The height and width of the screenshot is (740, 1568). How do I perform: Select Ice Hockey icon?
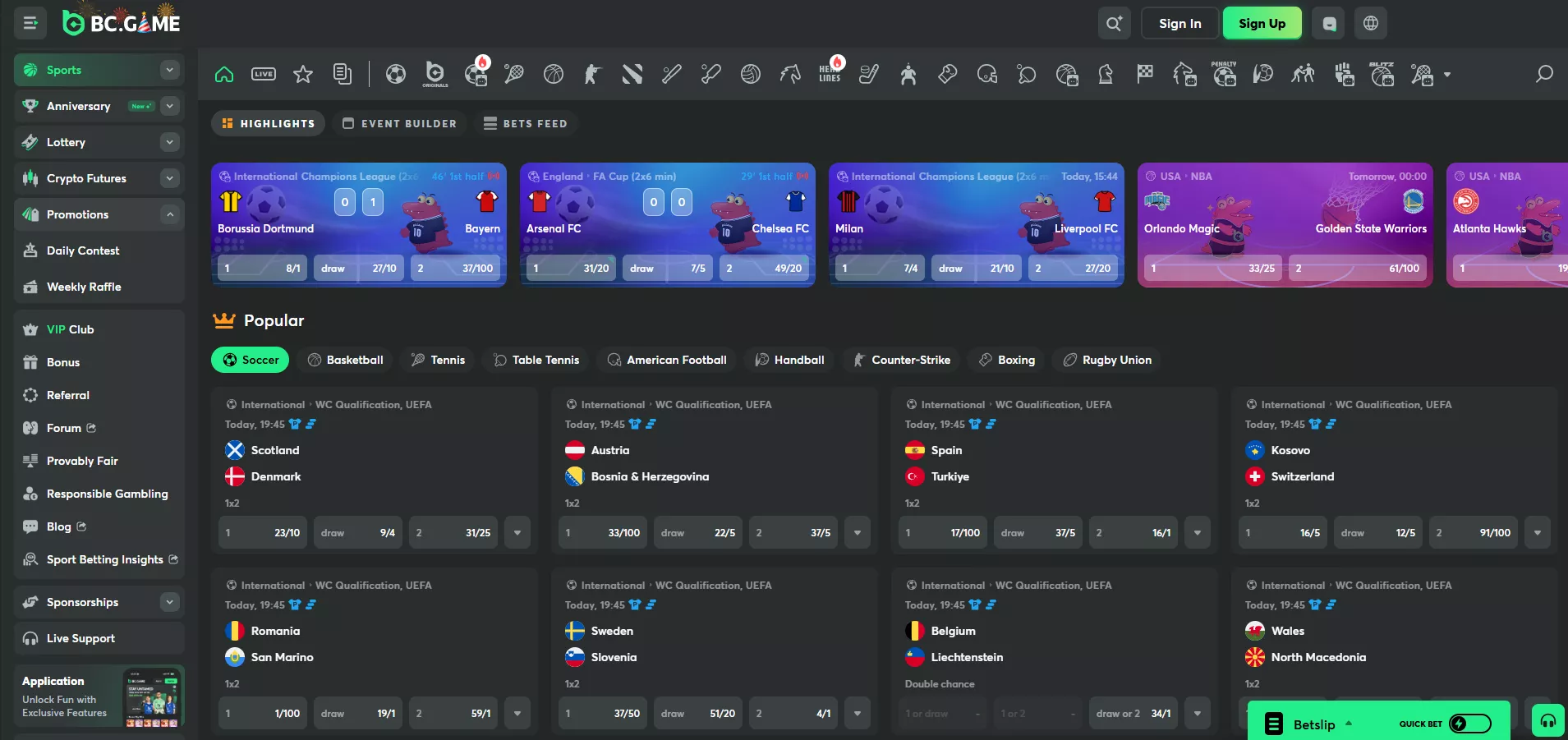[x=869, y=74]
